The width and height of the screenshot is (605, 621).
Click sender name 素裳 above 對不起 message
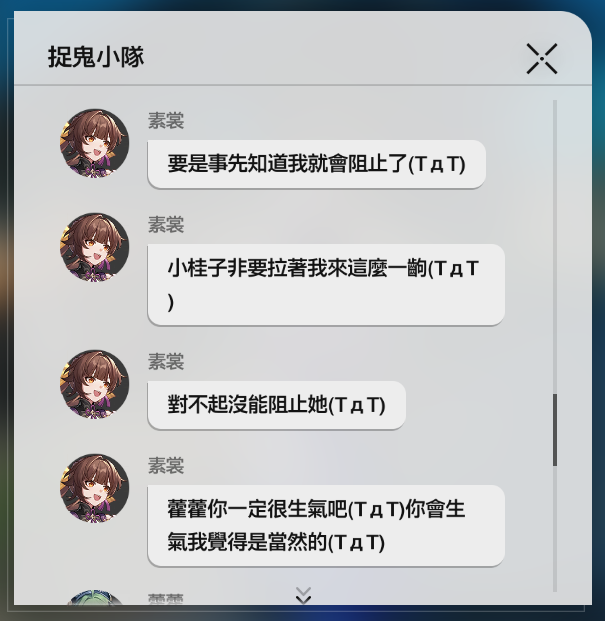(x=166, y=362)
